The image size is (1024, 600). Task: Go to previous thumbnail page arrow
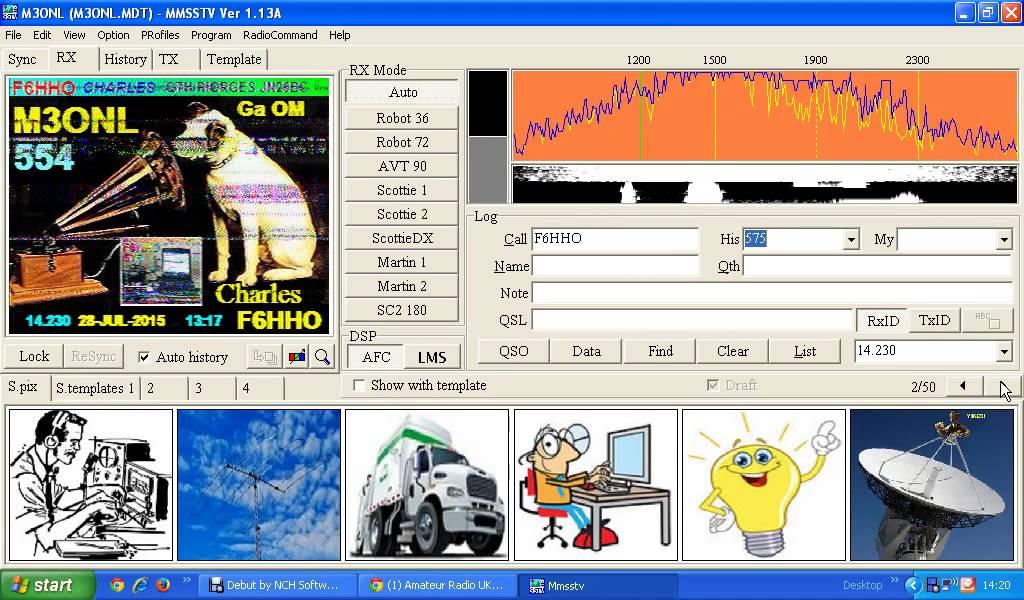(x=963, y=386)
